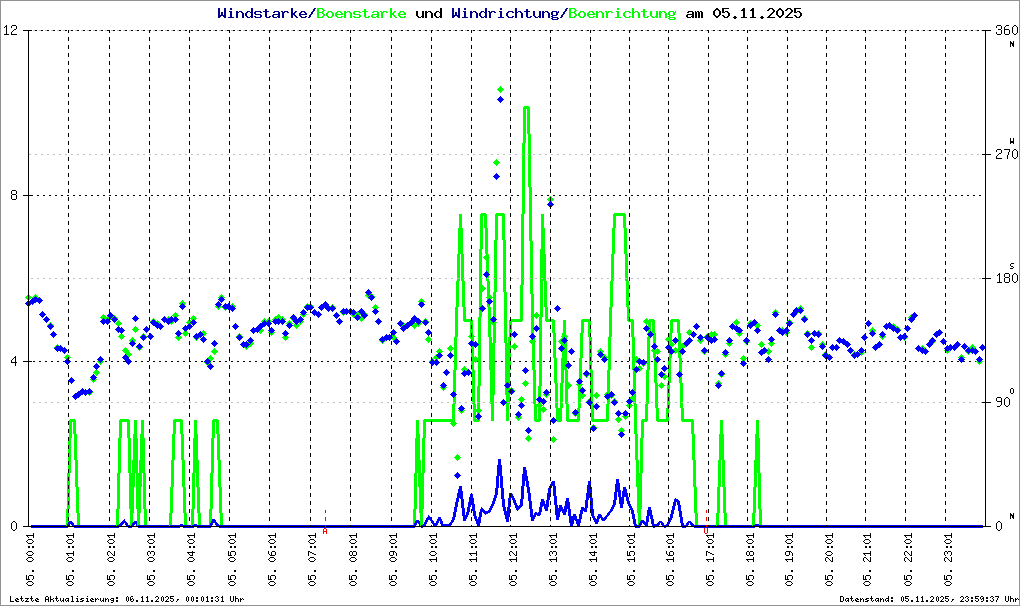Viewport: 1020px width, 606px height.
Task: Click the right axis 'S' direction letter
Action: click(x=1012, y=265)
